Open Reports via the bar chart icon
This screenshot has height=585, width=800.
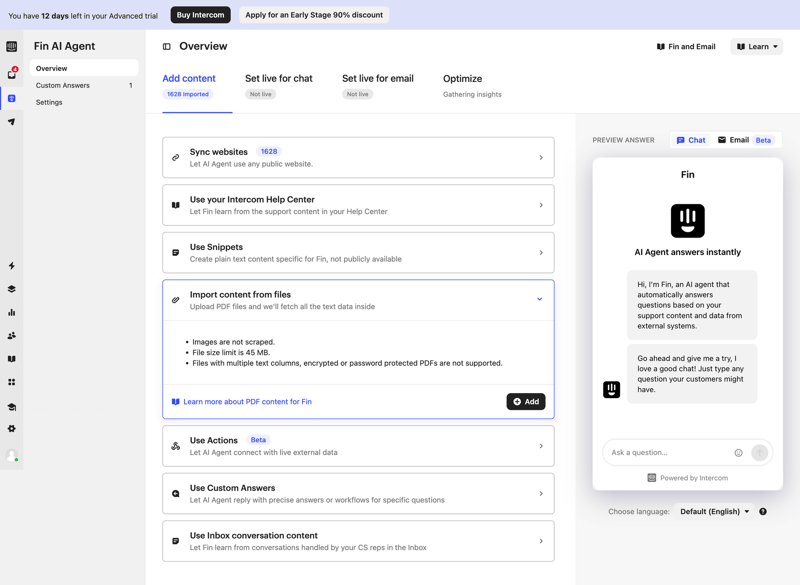coord(13,313)
